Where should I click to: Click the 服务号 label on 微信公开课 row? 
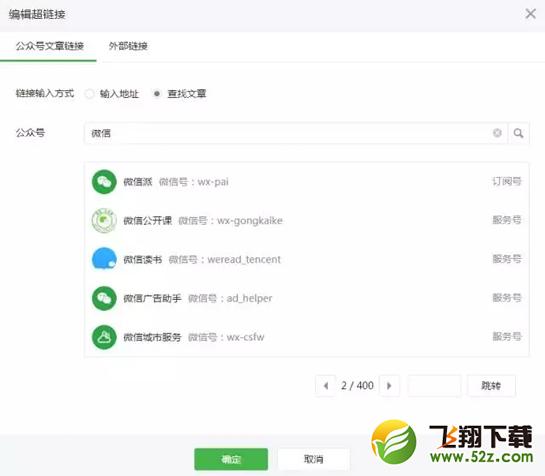507,220
